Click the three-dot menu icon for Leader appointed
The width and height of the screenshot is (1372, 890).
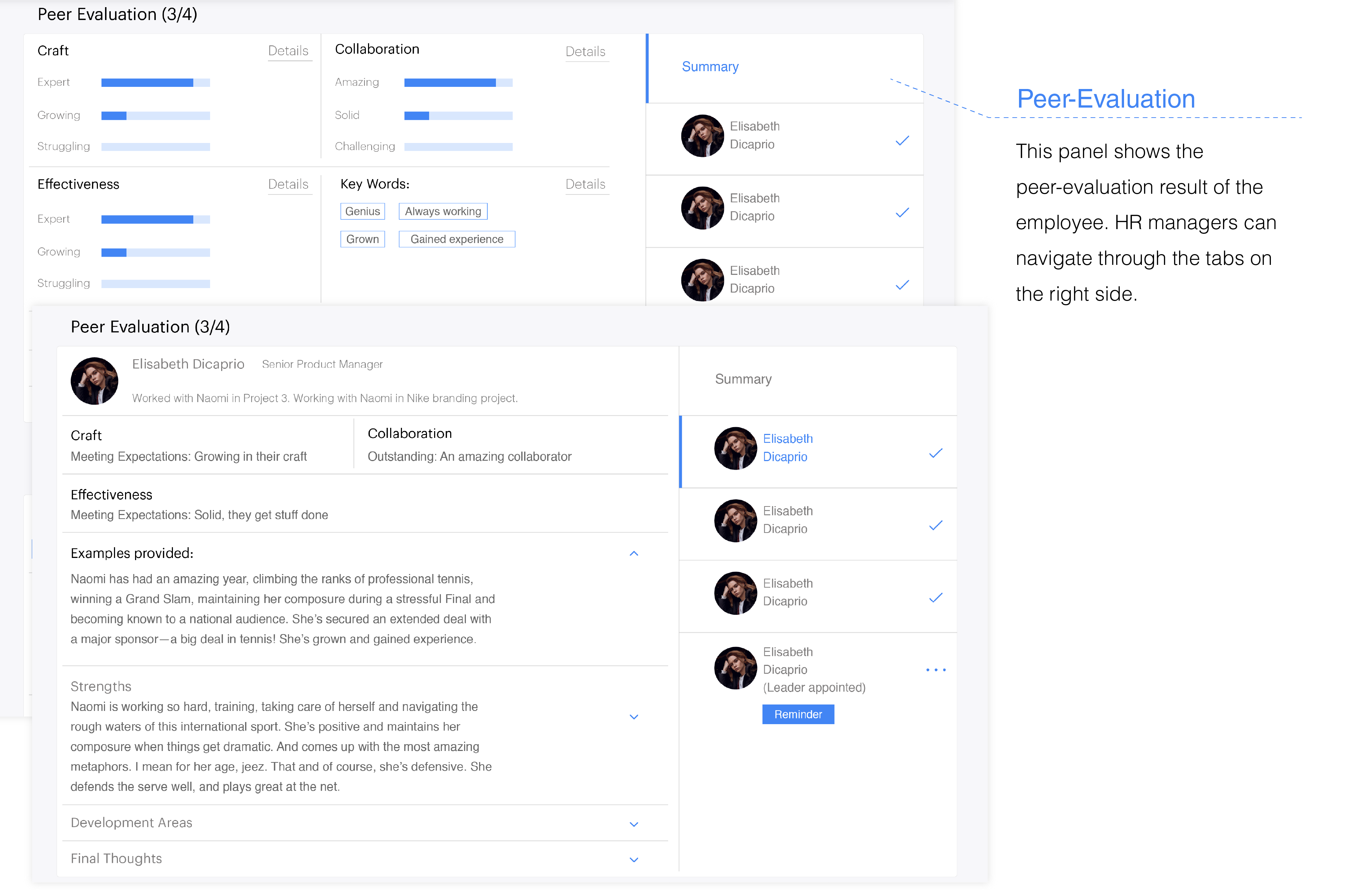coord(936,670)
